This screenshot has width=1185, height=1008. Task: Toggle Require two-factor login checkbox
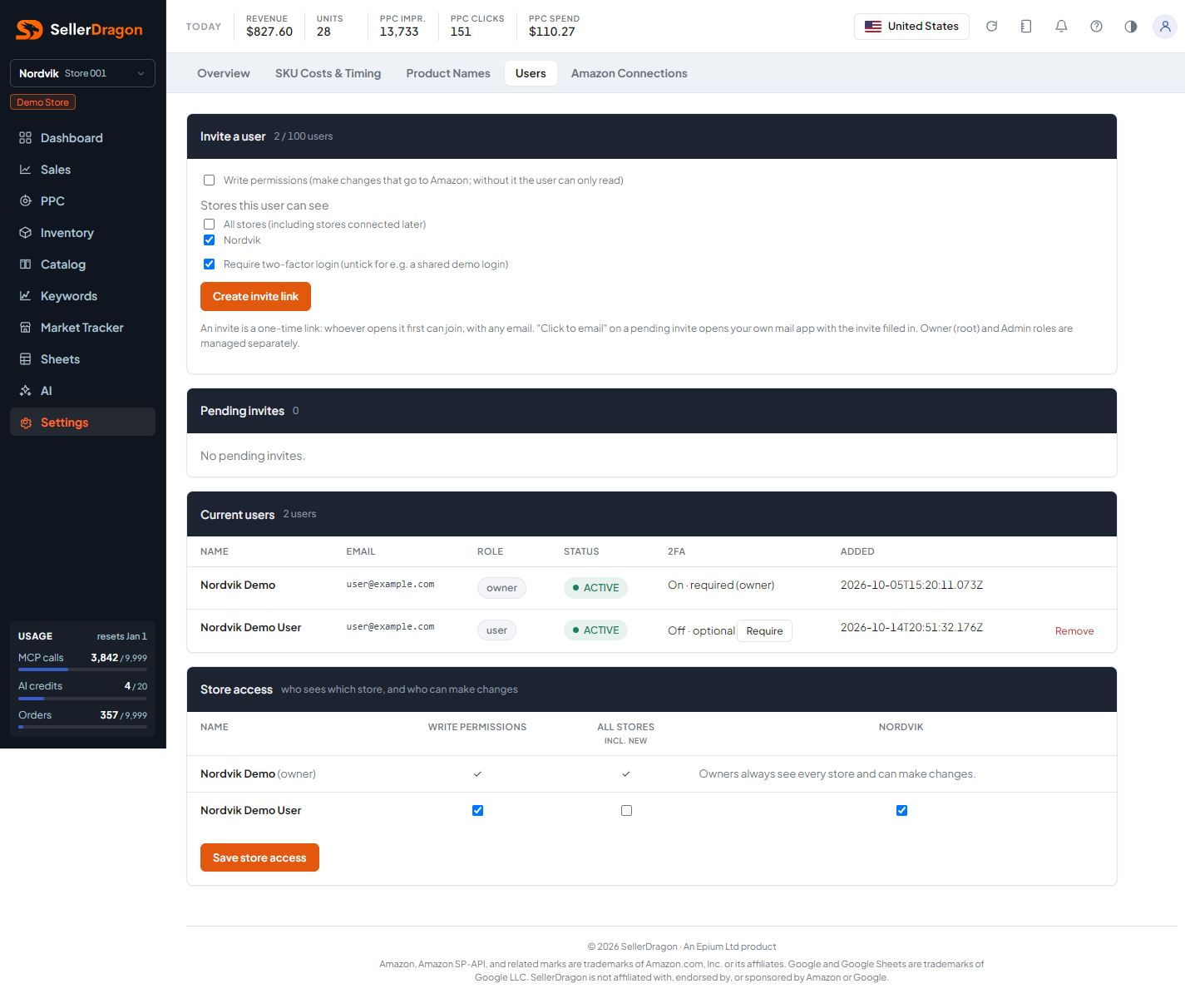point(210,264)
